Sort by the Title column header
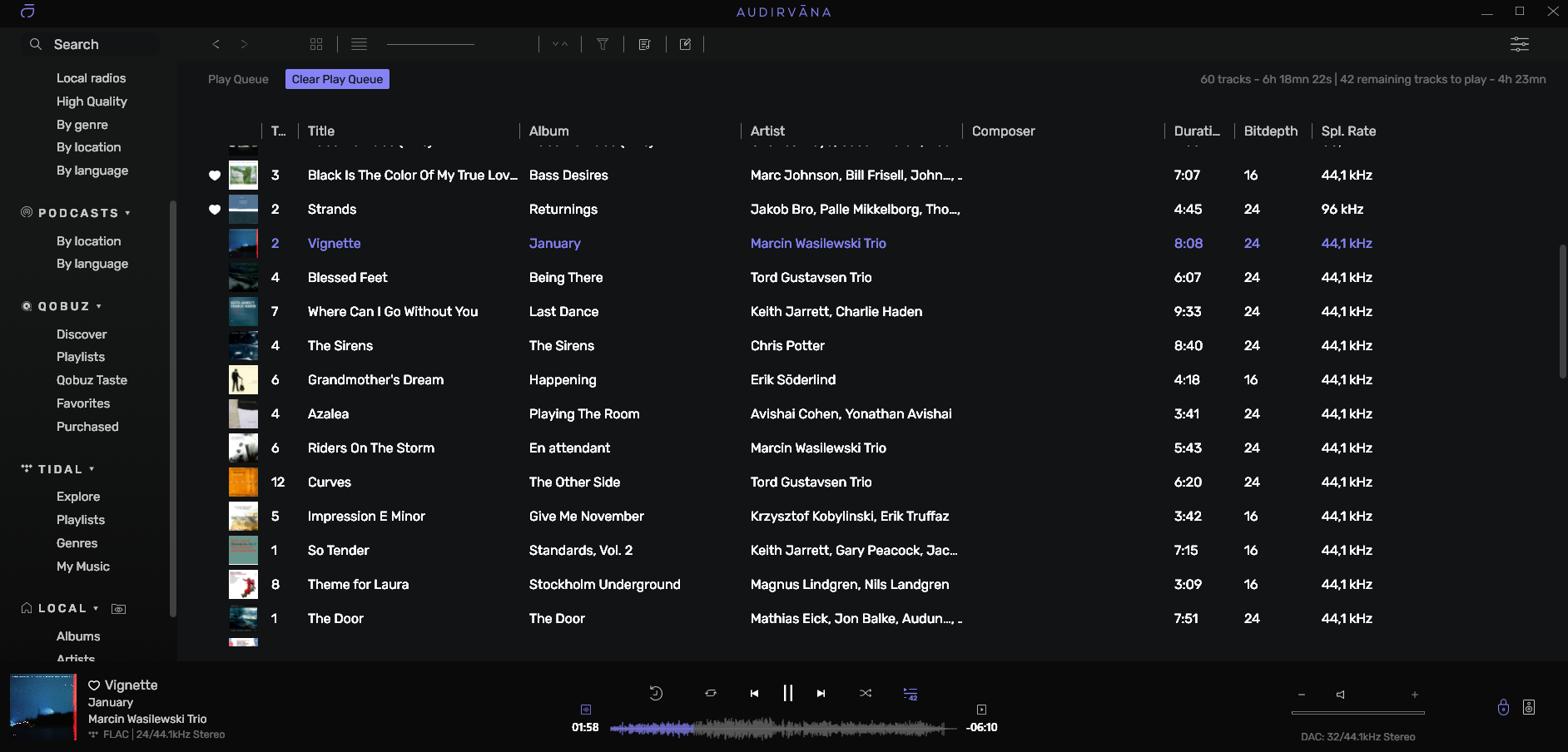Viewport: 1568px width, 752px height. [x=321, y=131]
